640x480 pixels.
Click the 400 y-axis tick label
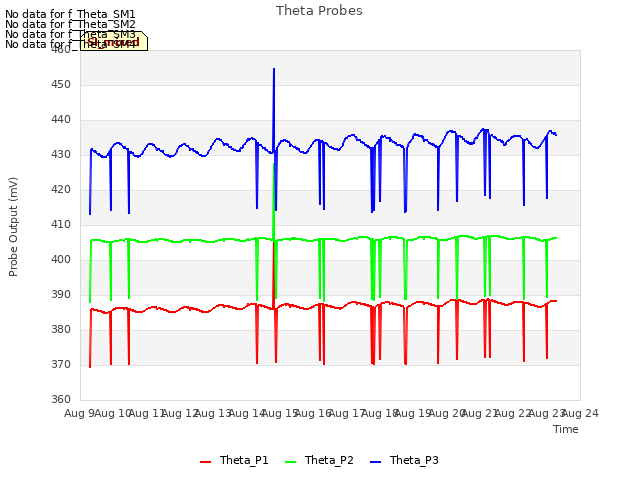[61, 260]
